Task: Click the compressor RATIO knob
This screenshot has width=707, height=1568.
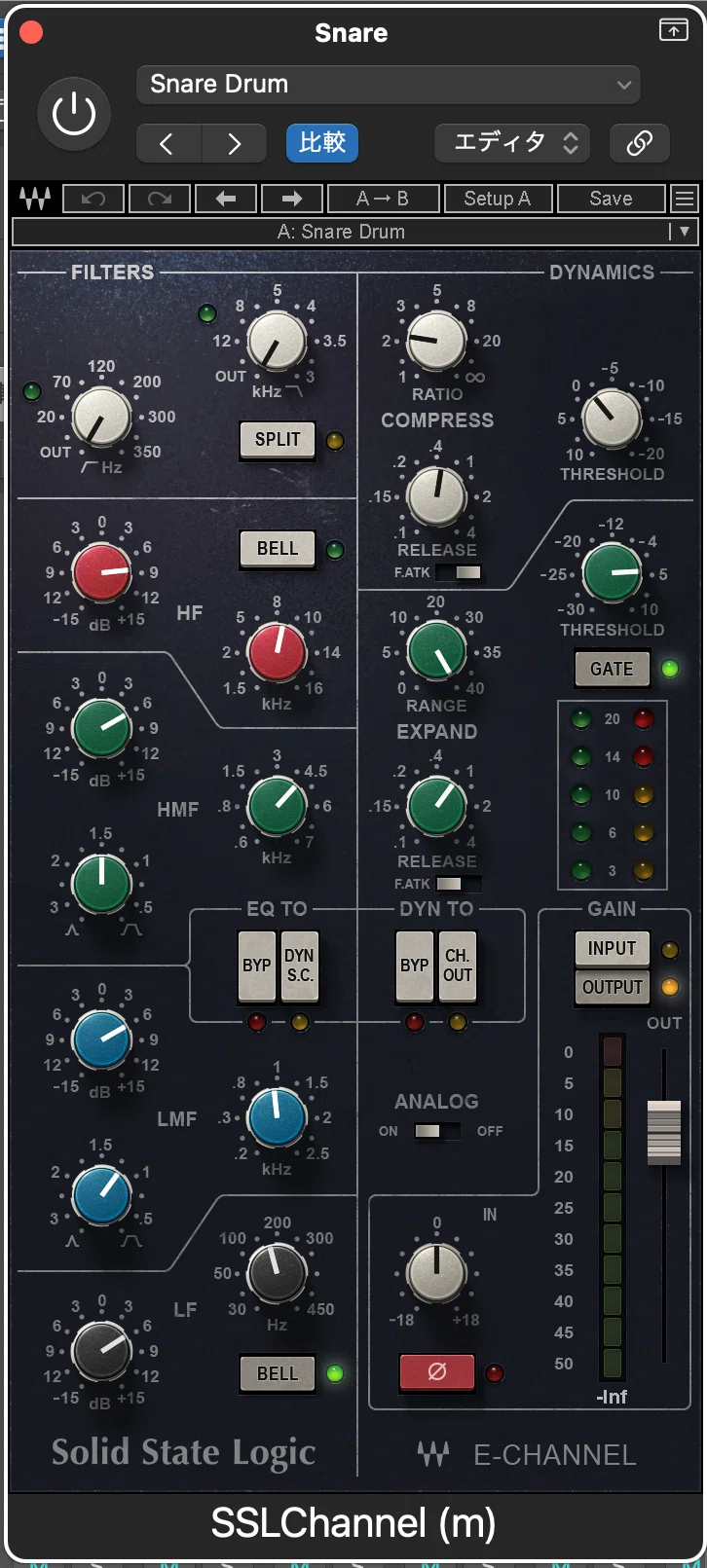Action: click(x=436, y=341)
